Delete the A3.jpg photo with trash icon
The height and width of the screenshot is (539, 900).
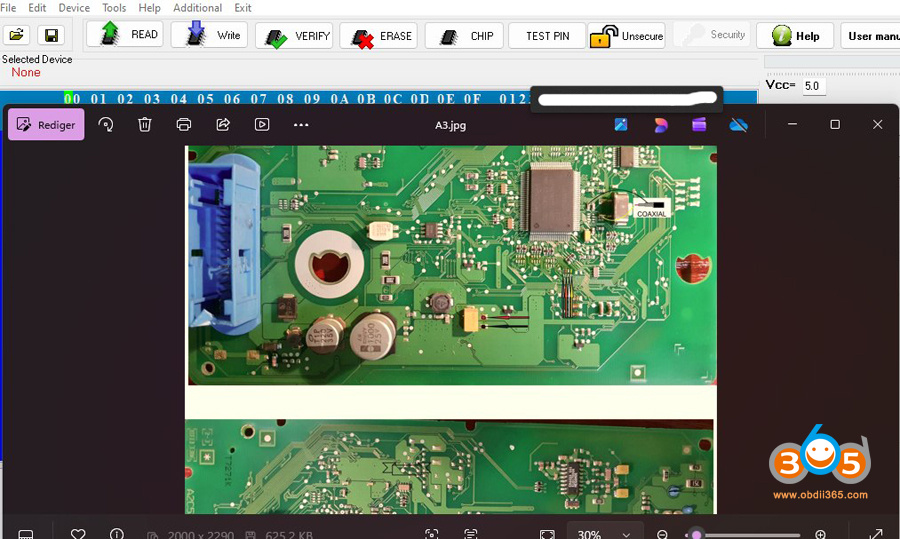coord(145,125)
